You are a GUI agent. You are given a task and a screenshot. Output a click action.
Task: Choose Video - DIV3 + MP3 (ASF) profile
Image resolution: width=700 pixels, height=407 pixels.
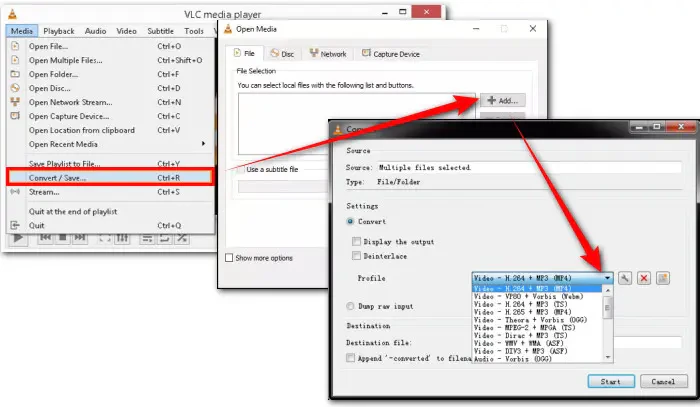point(539,351)
